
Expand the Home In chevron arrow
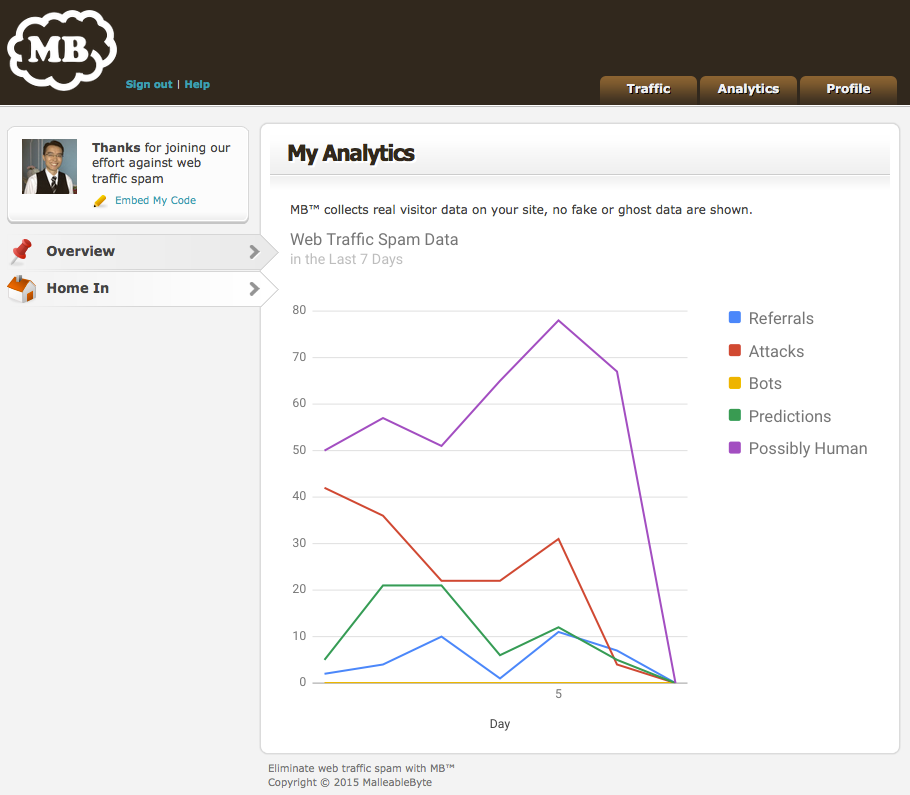coord(254,289)
